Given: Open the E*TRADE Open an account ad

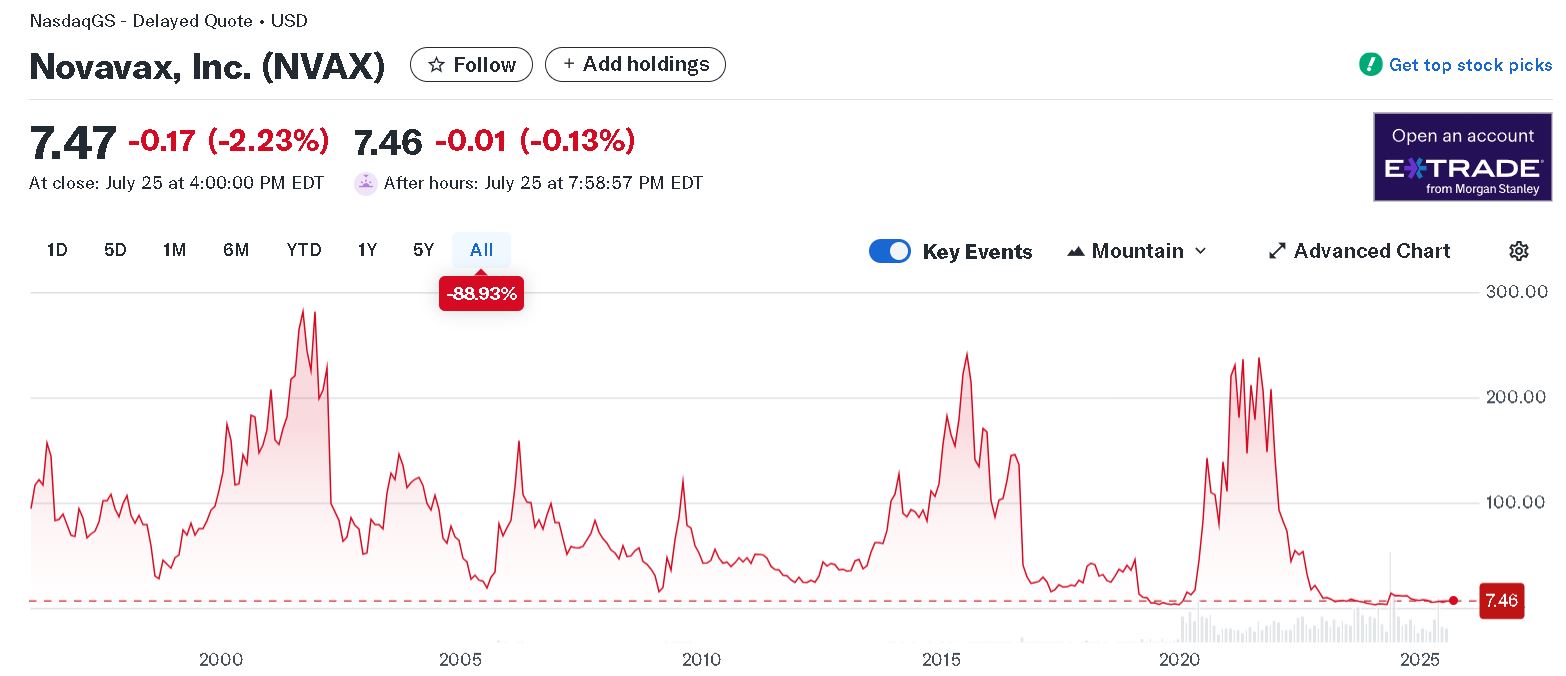Looking at the screenshot, I should click(x=1463, y=157).
